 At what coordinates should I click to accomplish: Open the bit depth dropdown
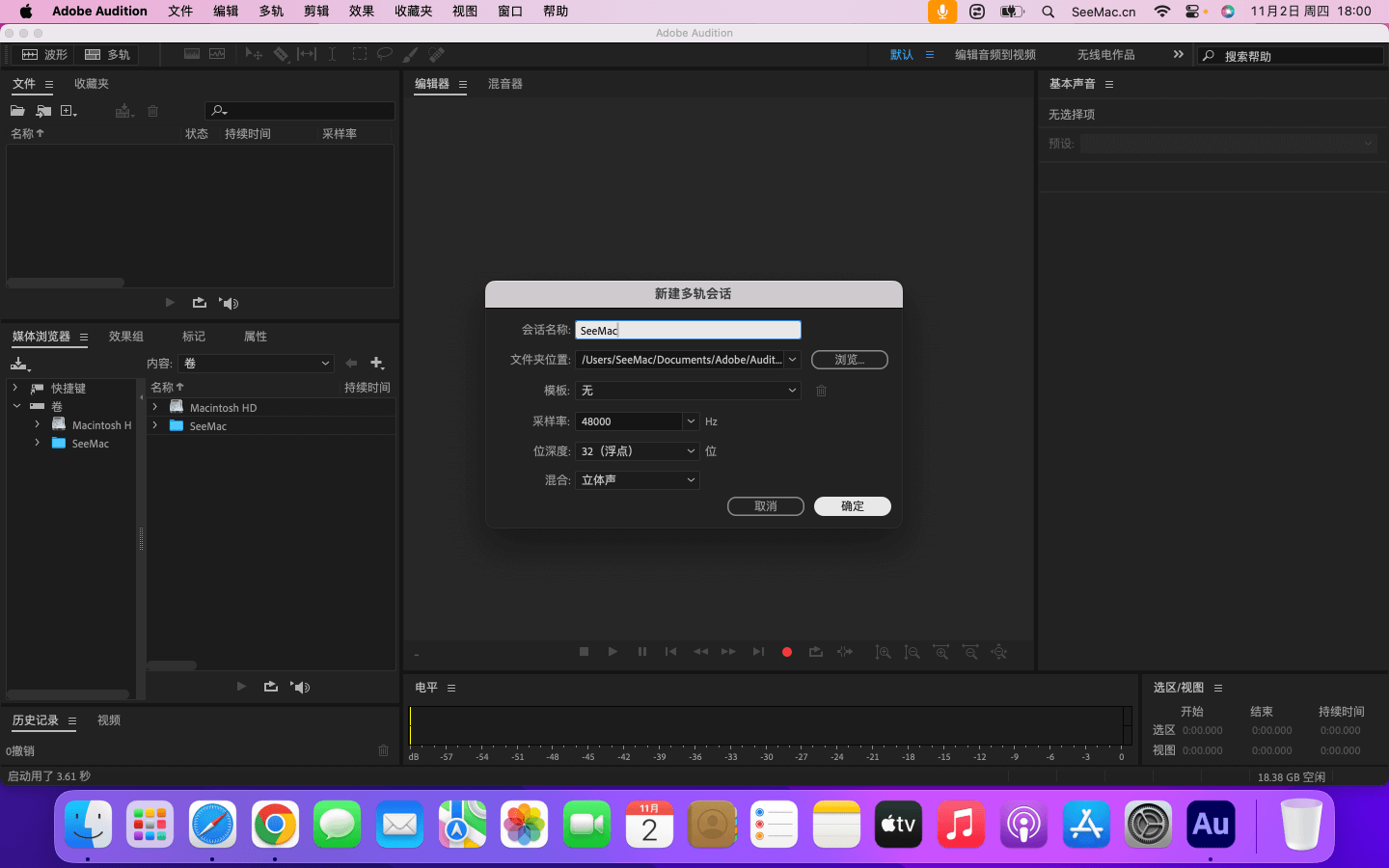pos(691,451)
